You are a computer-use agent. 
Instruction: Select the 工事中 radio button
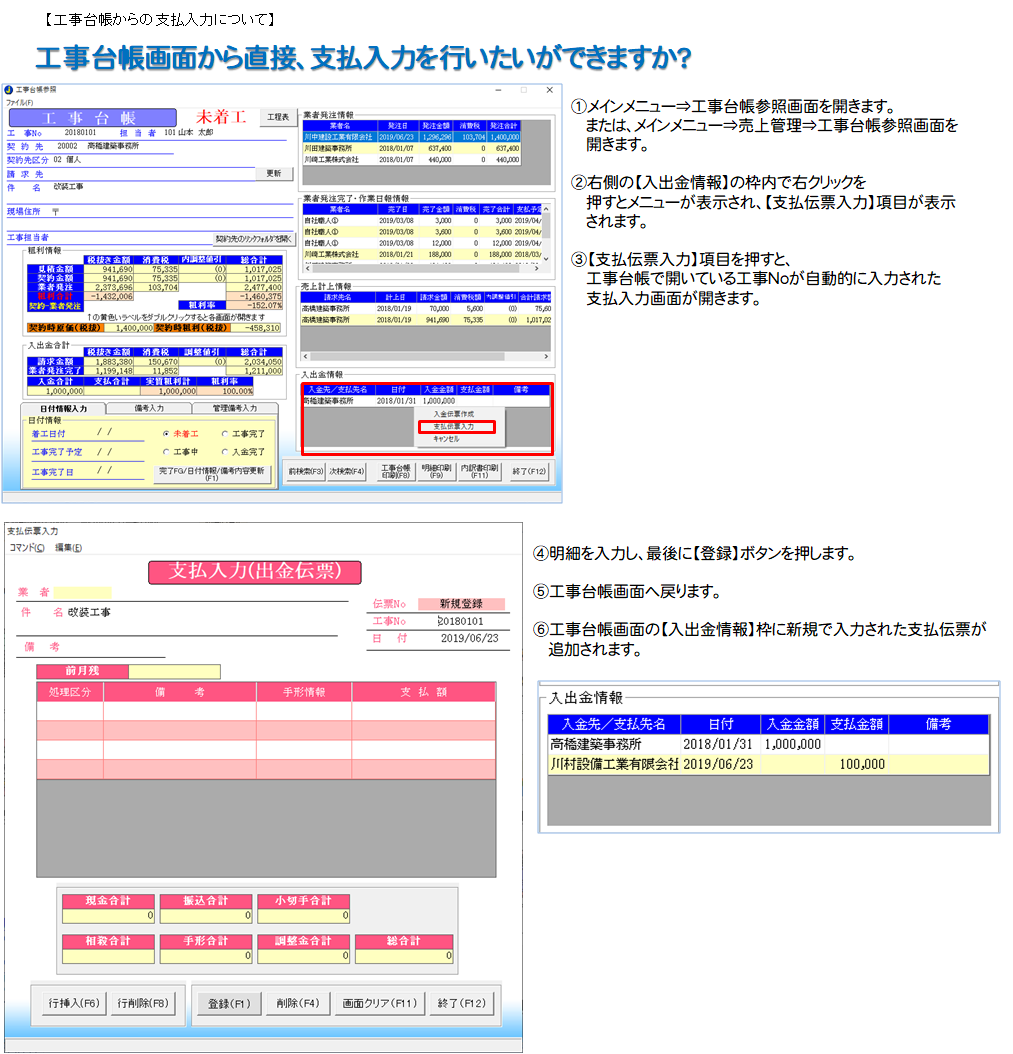[166, 452]
